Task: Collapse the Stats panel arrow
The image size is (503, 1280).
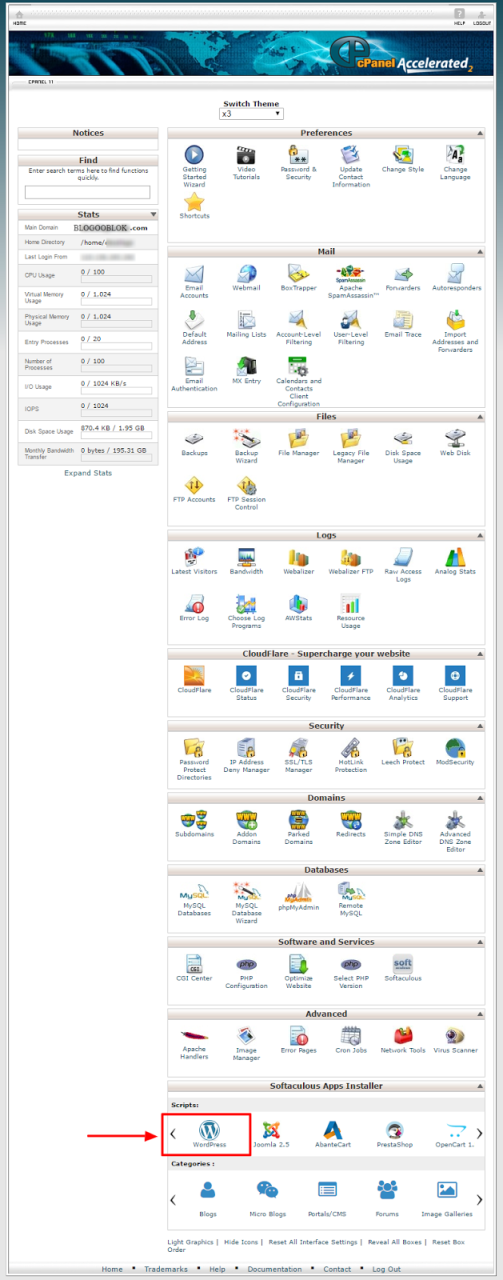Action: click(153, 214)
